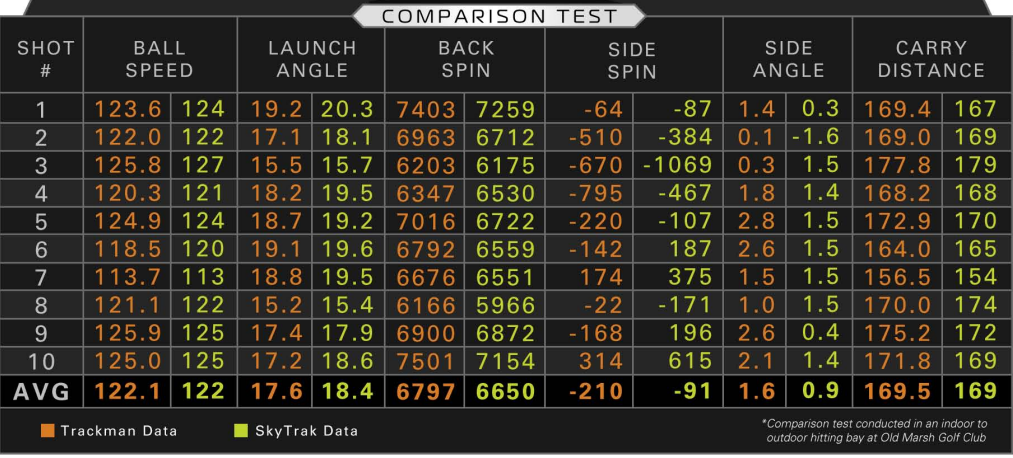Select the Comparison Test title banner
Image resolution: width=1013 pixels, height=458 pixels.
[x=500, y=16]
